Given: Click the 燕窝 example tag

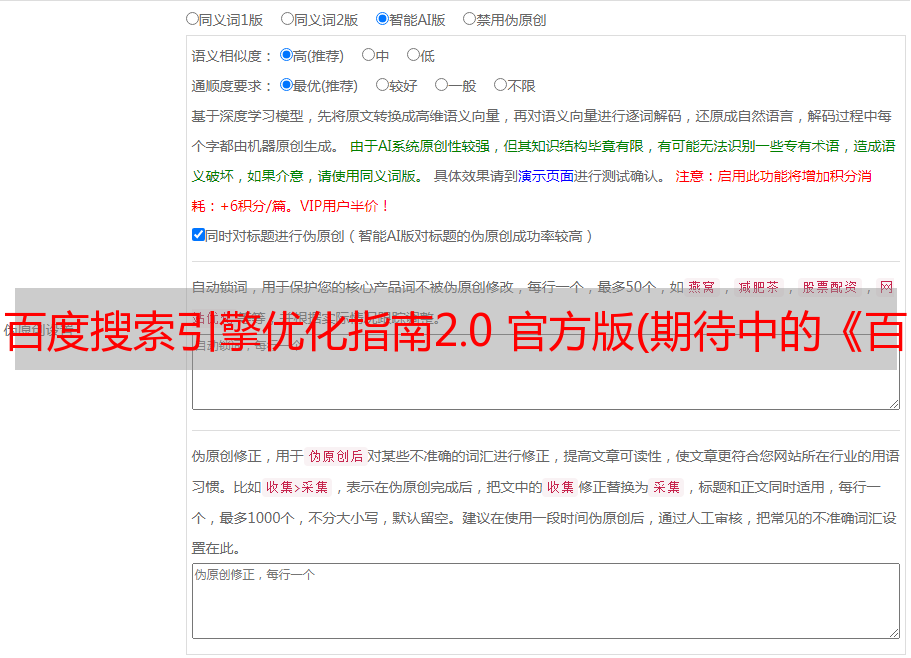Looking at the screenshot, I should 701,287.
